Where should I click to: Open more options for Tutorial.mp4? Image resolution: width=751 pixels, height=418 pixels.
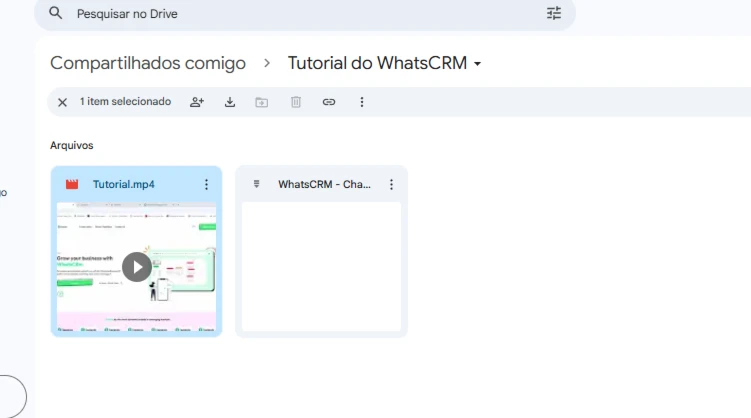(x=206, y=184)
